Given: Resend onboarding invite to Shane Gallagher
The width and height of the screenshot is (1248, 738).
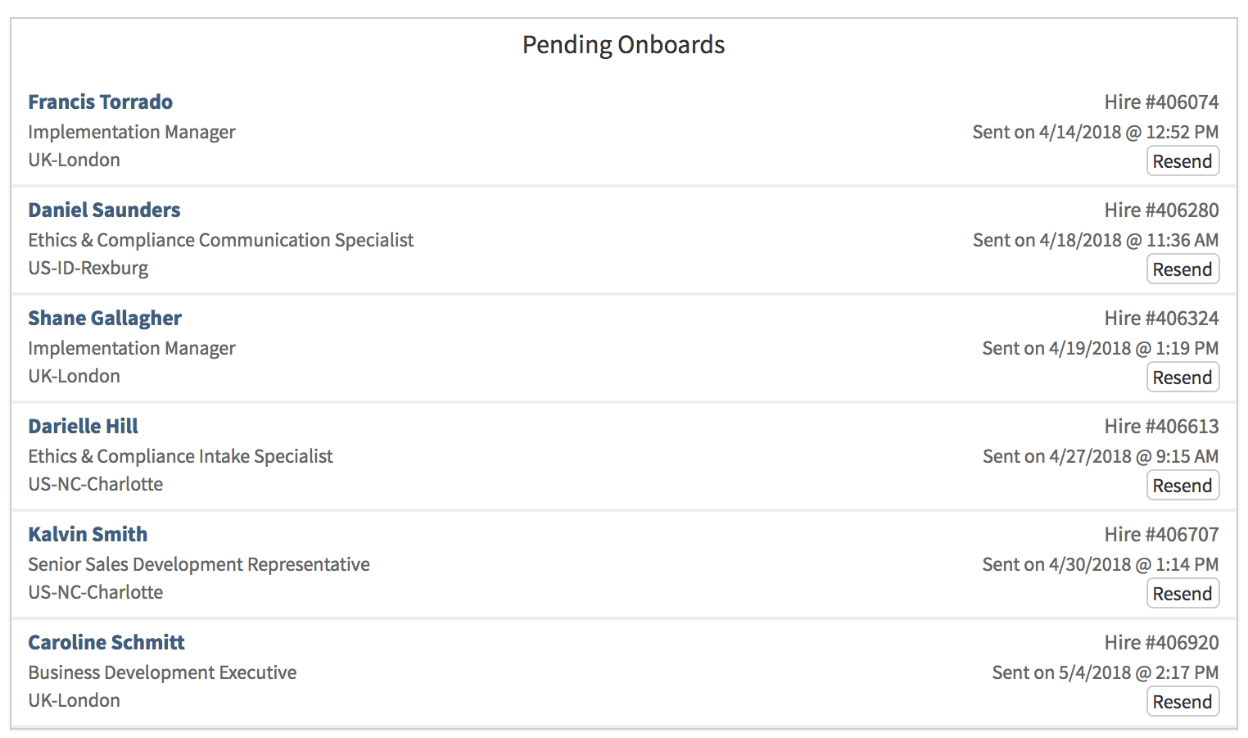Looking at the screenshot, I should pyautogui.click(x=1182, y=377).
